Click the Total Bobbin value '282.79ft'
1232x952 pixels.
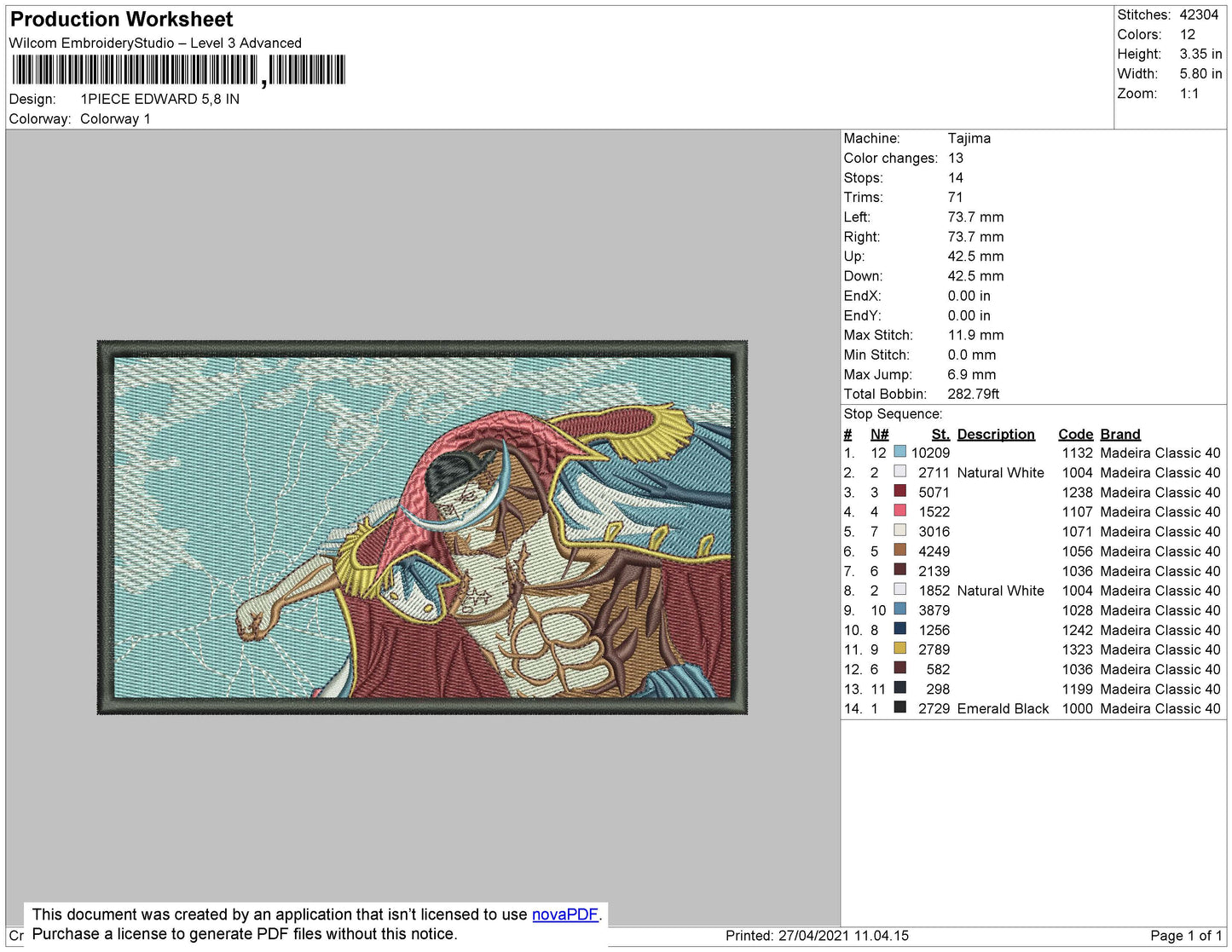[974, 394]
